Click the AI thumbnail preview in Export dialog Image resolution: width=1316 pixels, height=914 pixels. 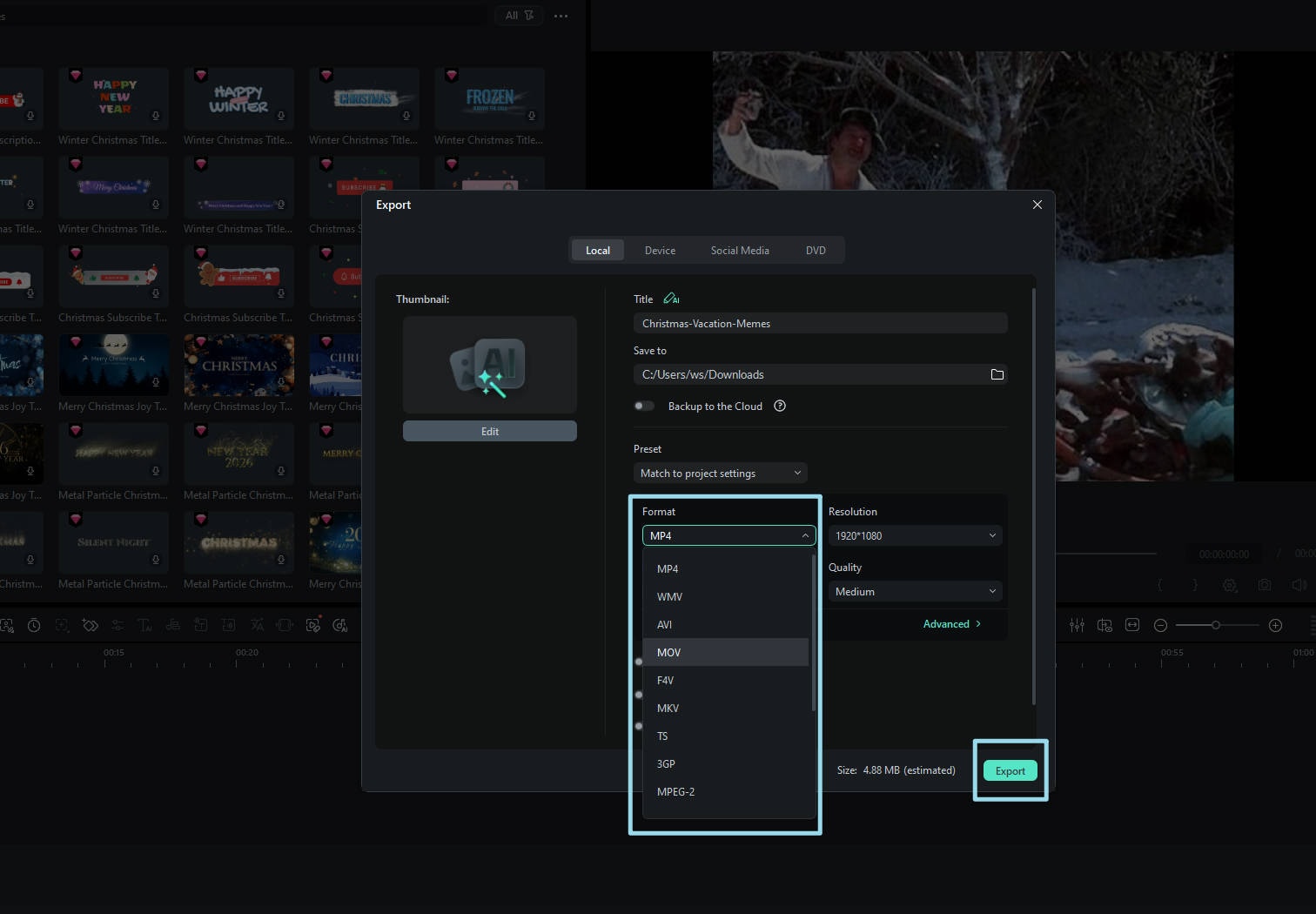click(489, 365)
